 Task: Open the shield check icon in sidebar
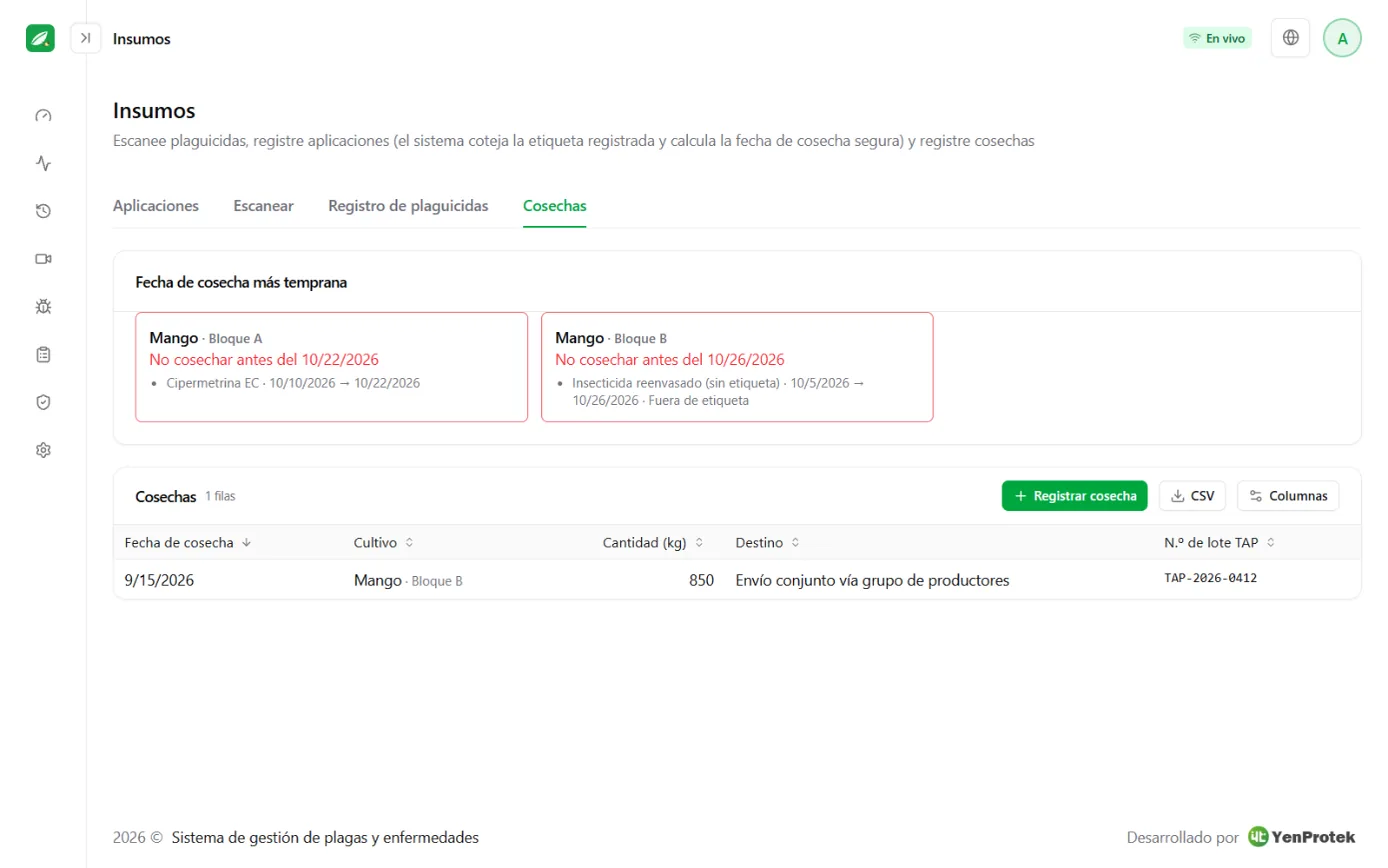tap(43, 402)
